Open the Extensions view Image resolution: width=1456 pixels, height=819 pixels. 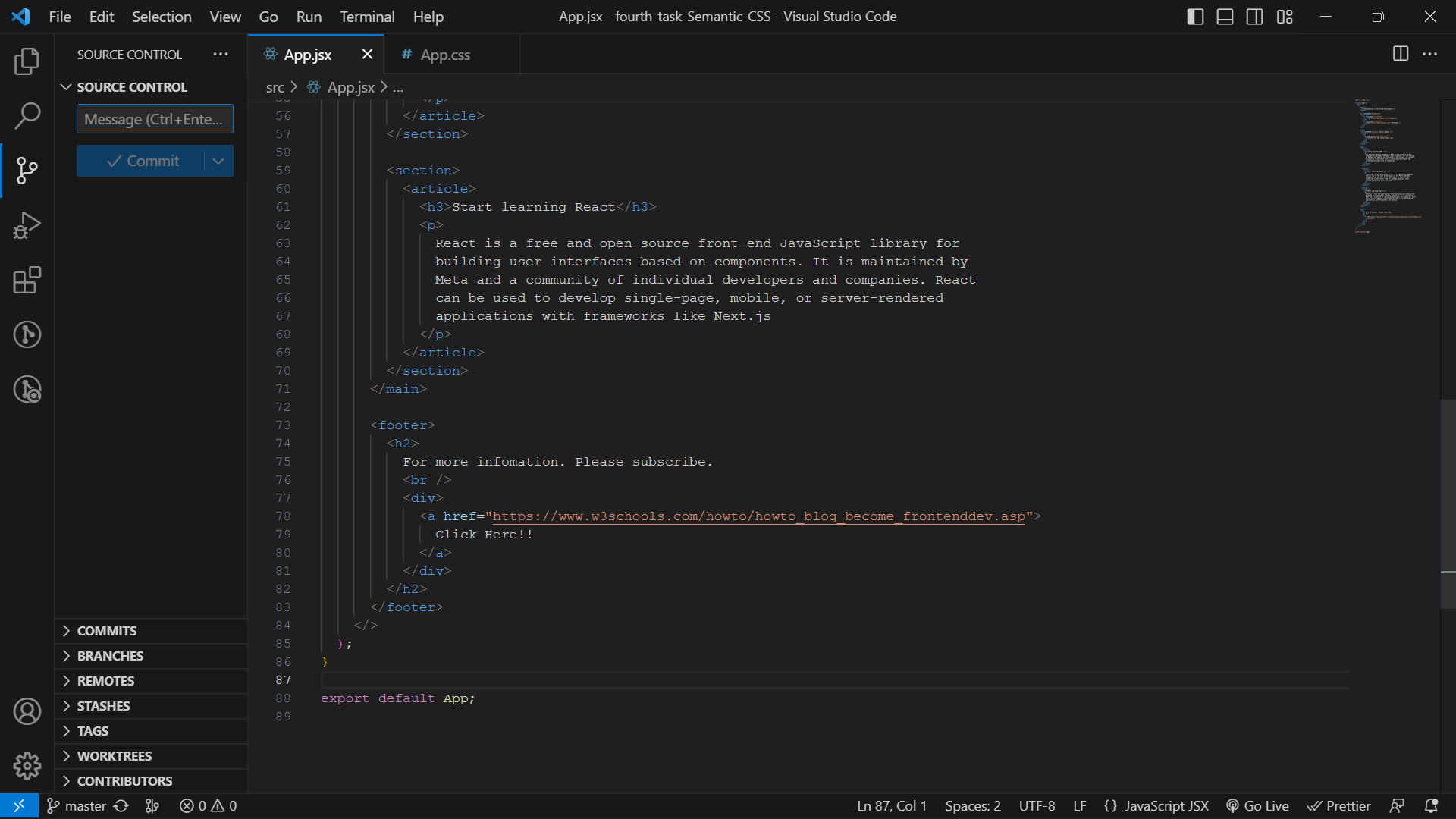point(27,280)
